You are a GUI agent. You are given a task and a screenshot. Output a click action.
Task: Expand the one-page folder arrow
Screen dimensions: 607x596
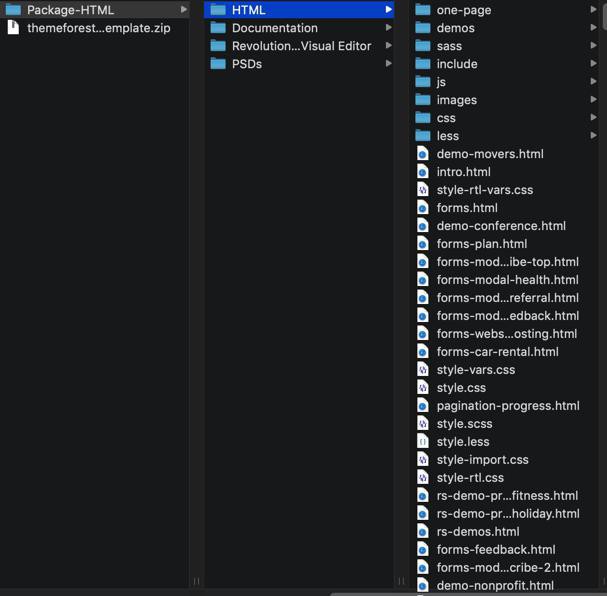(594, 10)
